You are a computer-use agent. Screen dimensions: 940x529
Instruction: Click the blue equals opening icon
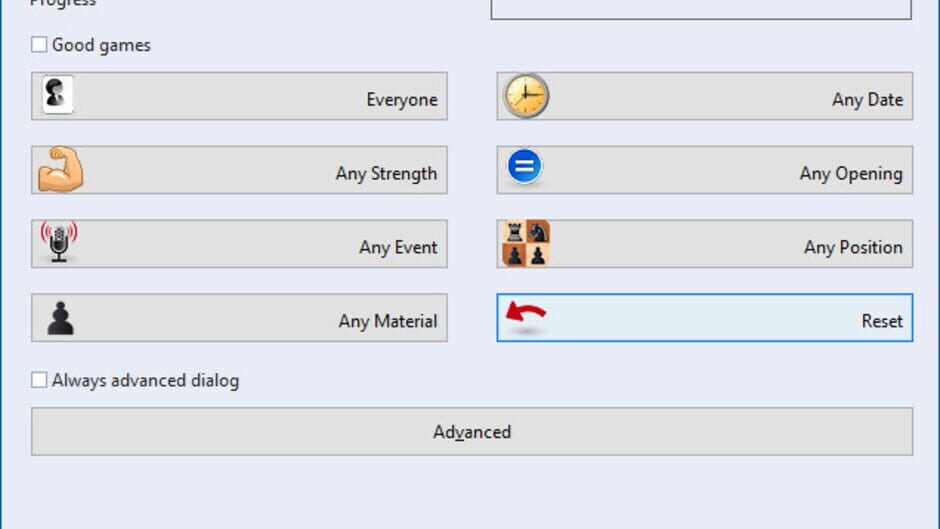point(524,166)
